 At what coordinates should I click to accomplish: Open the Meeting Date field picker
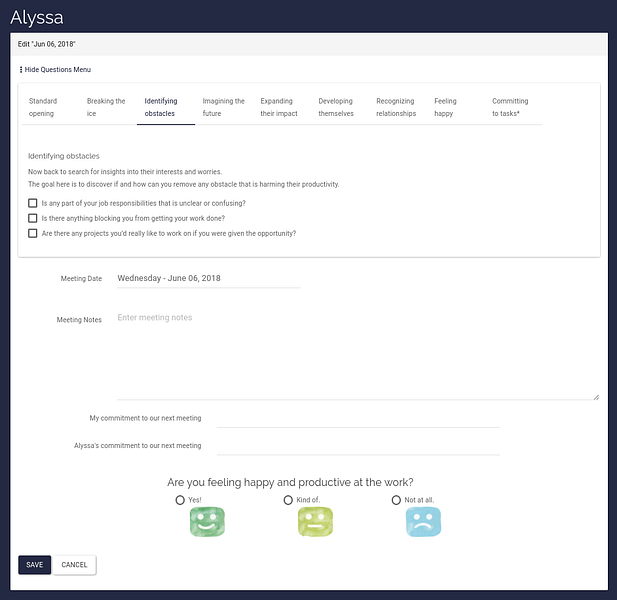coord(209,279)
